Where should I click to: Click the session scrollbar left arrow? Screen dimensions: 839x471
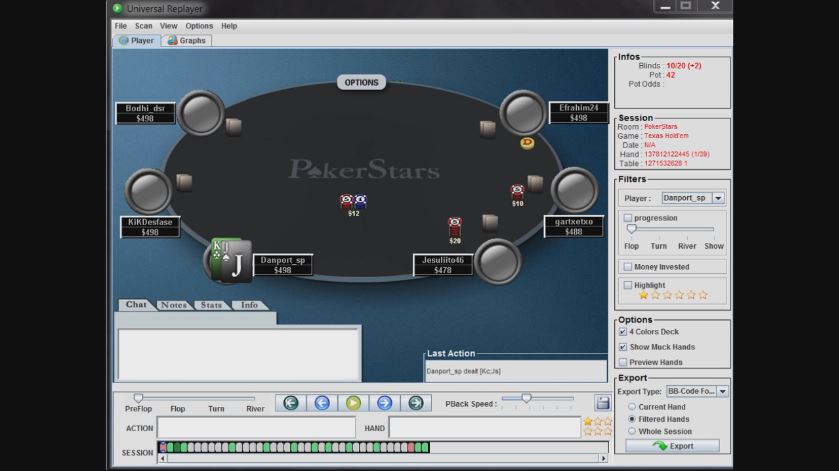click(163, 459)
